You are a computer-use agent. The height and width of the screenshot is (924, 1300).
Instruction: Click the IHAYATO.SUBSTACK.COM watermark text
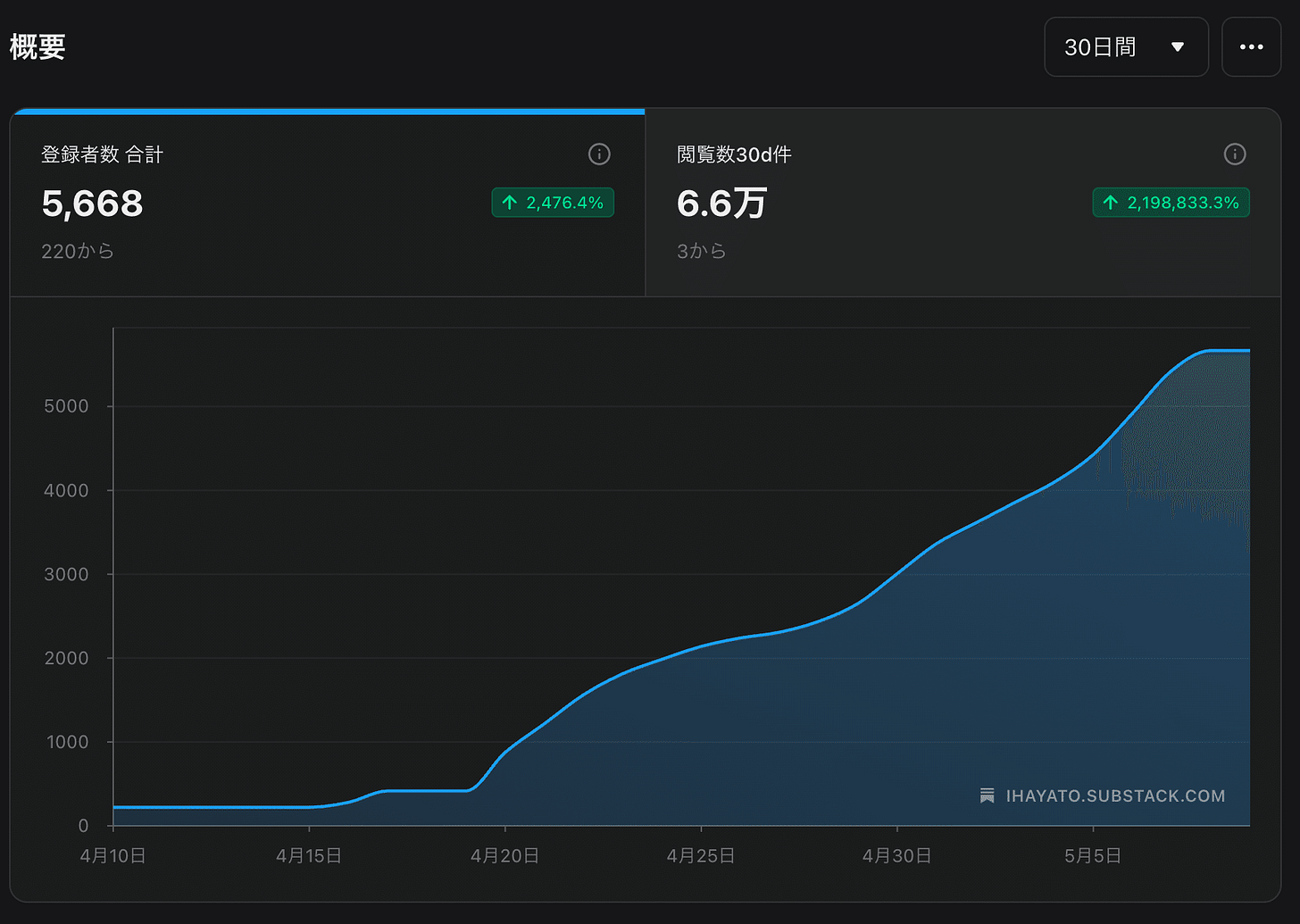pos(1115,795)
